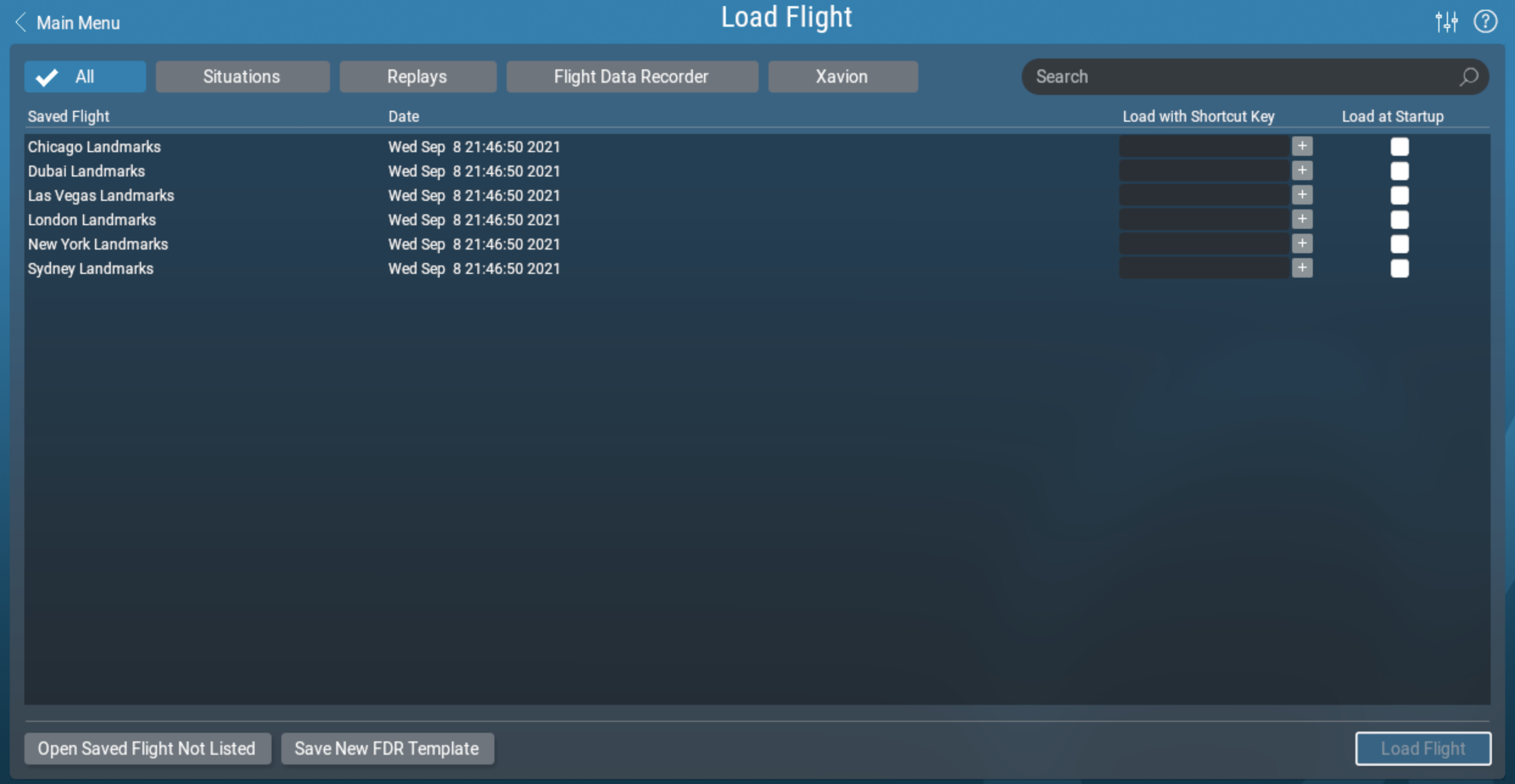
Task: Select Chicago Landmarks from the flight list
Action: coord(95,146)
